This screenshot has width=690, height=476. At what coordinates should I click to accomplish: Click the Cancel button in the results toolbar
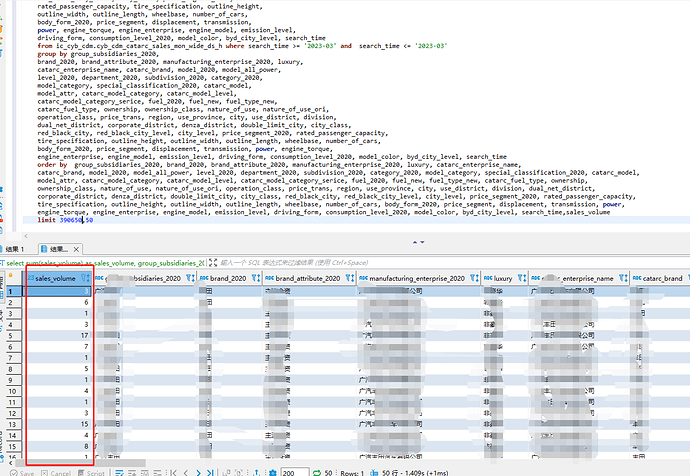(x=55, y=473)
